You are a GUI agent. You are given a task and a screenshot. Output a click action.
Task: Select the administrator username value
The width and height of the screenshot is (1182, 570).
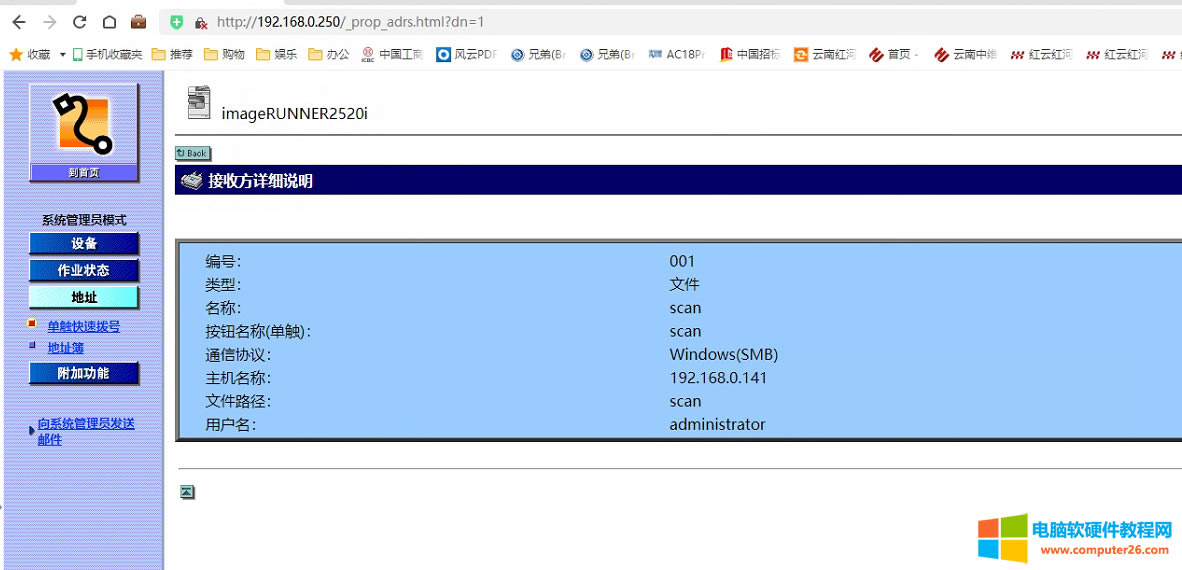(717, 424)
